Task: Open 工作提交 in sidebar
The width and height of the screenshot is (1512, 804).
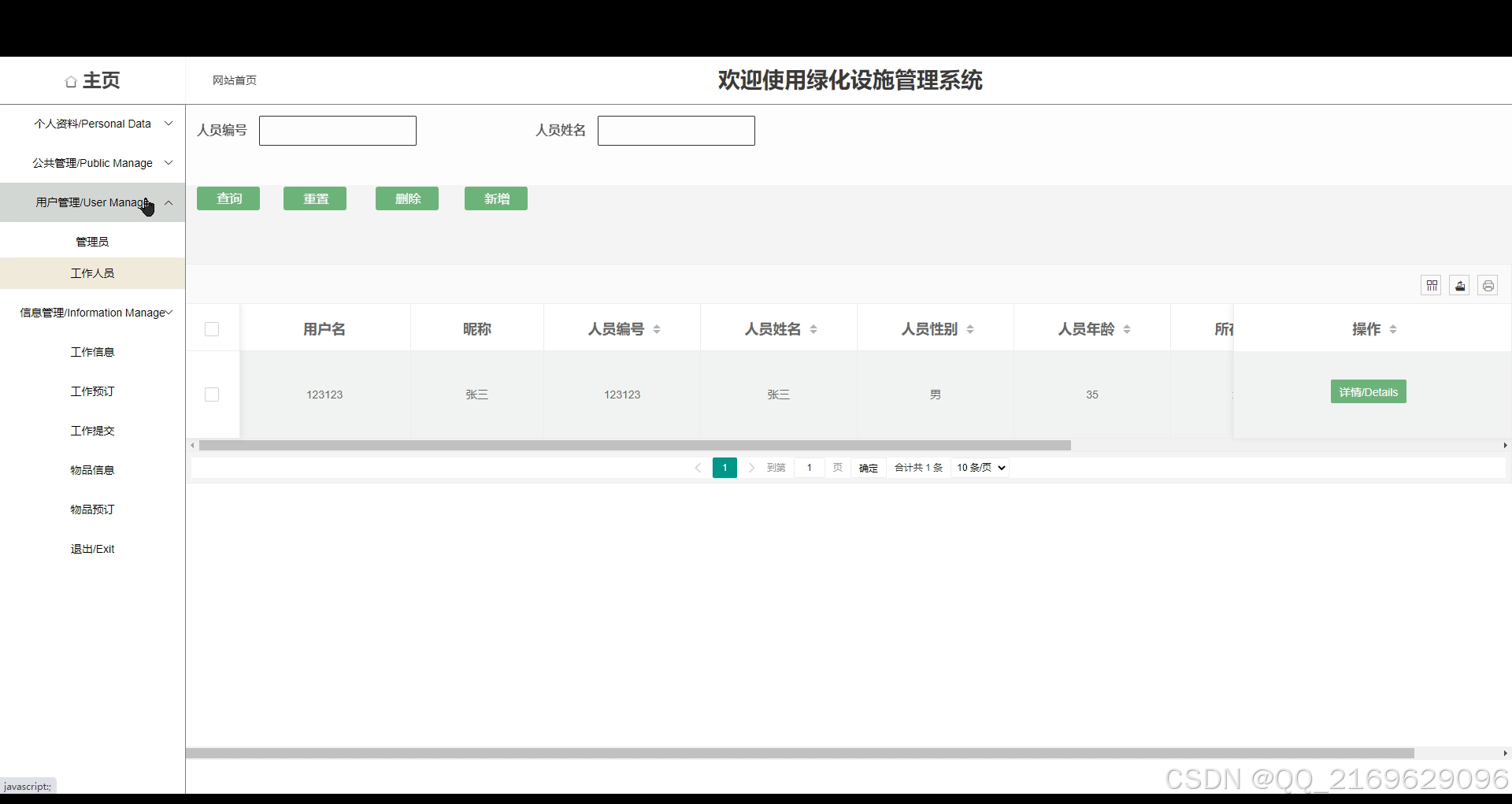Action: (x=92, y=431)
